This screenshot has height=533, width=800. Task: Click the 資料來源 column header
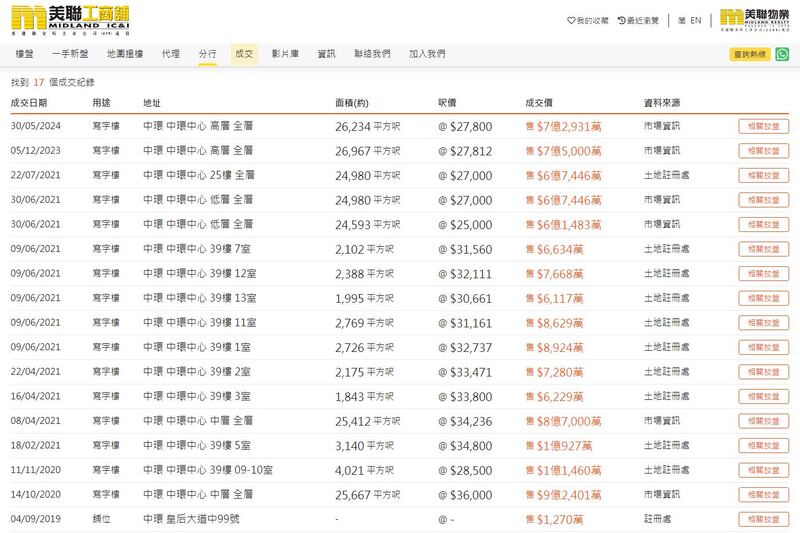click(662, 103)
